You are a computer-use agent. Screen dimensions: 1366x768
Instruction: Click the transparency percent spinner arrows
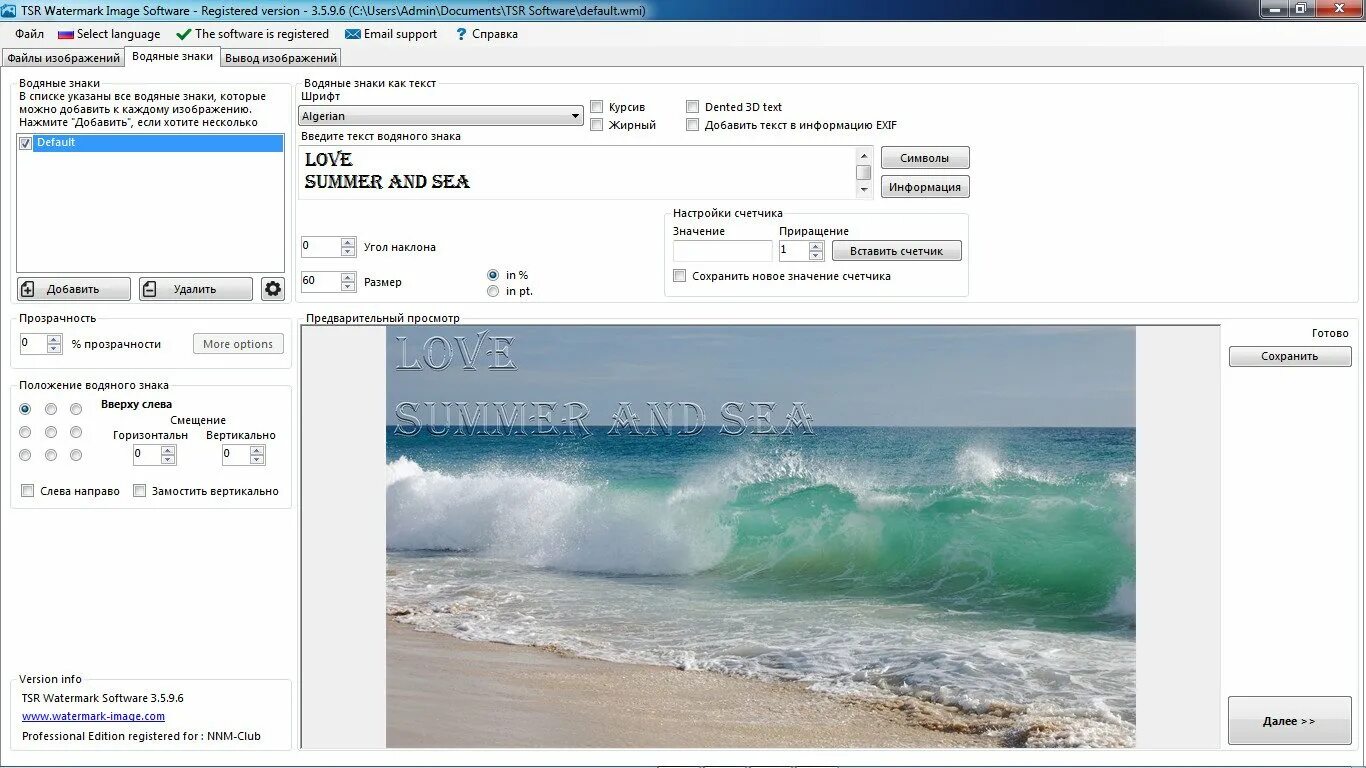[55, 344]
